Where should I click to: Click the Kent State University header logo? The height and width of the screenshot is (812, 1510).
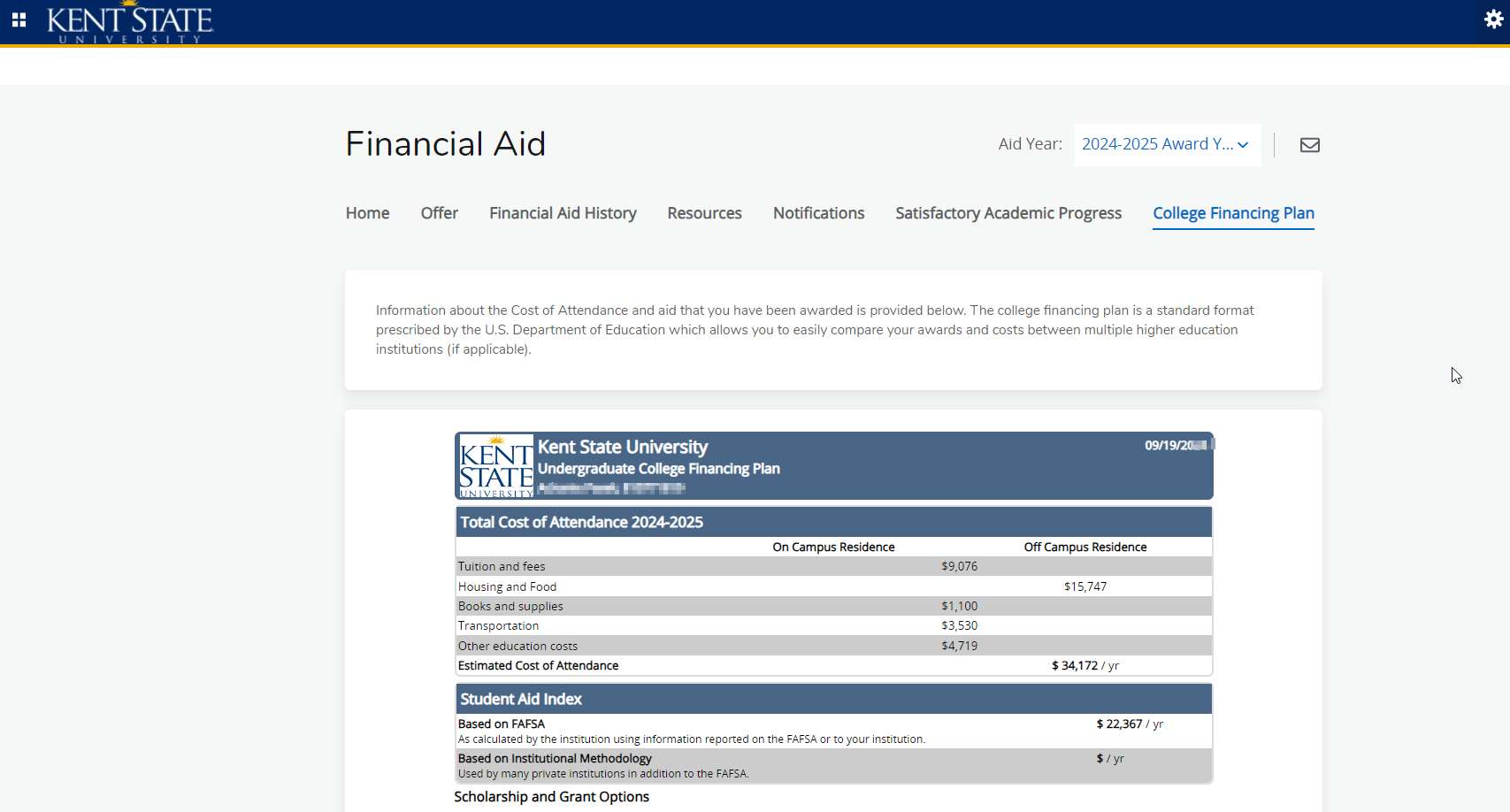click(x=130, y=22)
